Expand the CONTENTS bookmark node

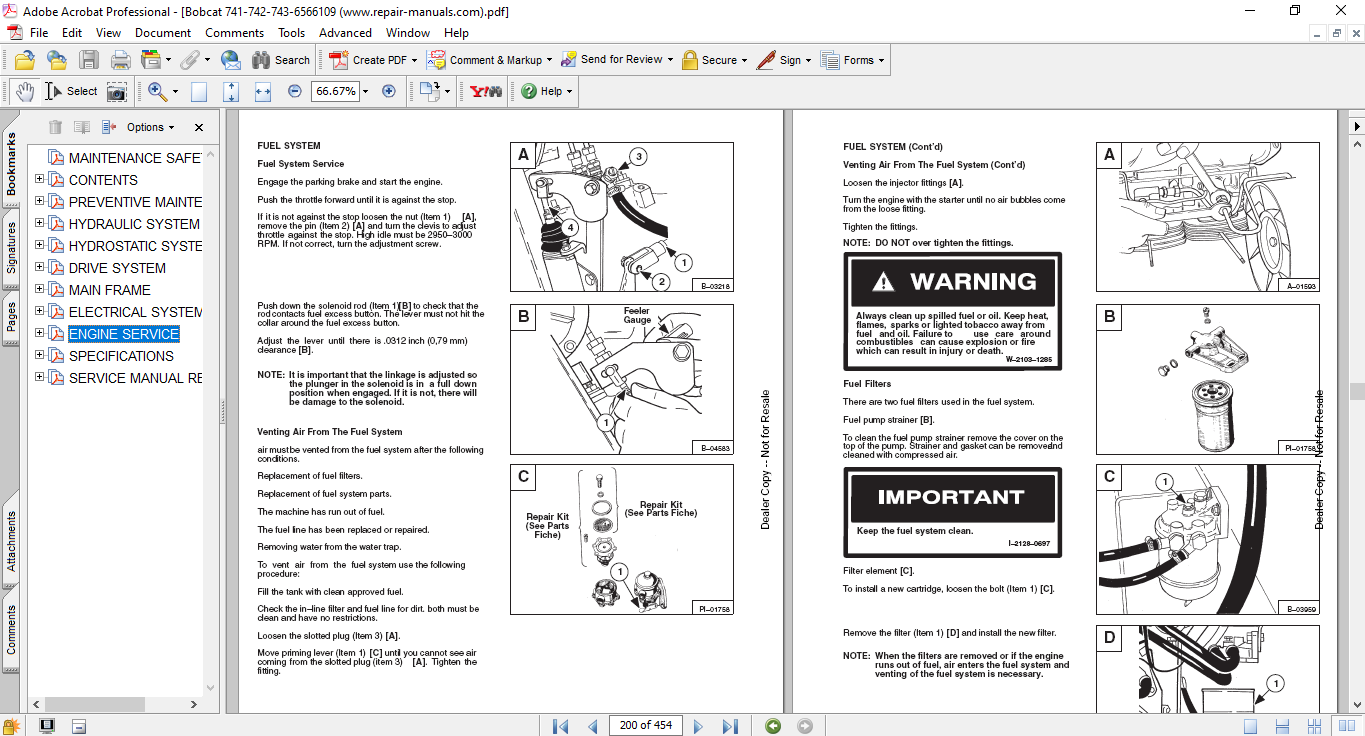[x=40, y=179]
